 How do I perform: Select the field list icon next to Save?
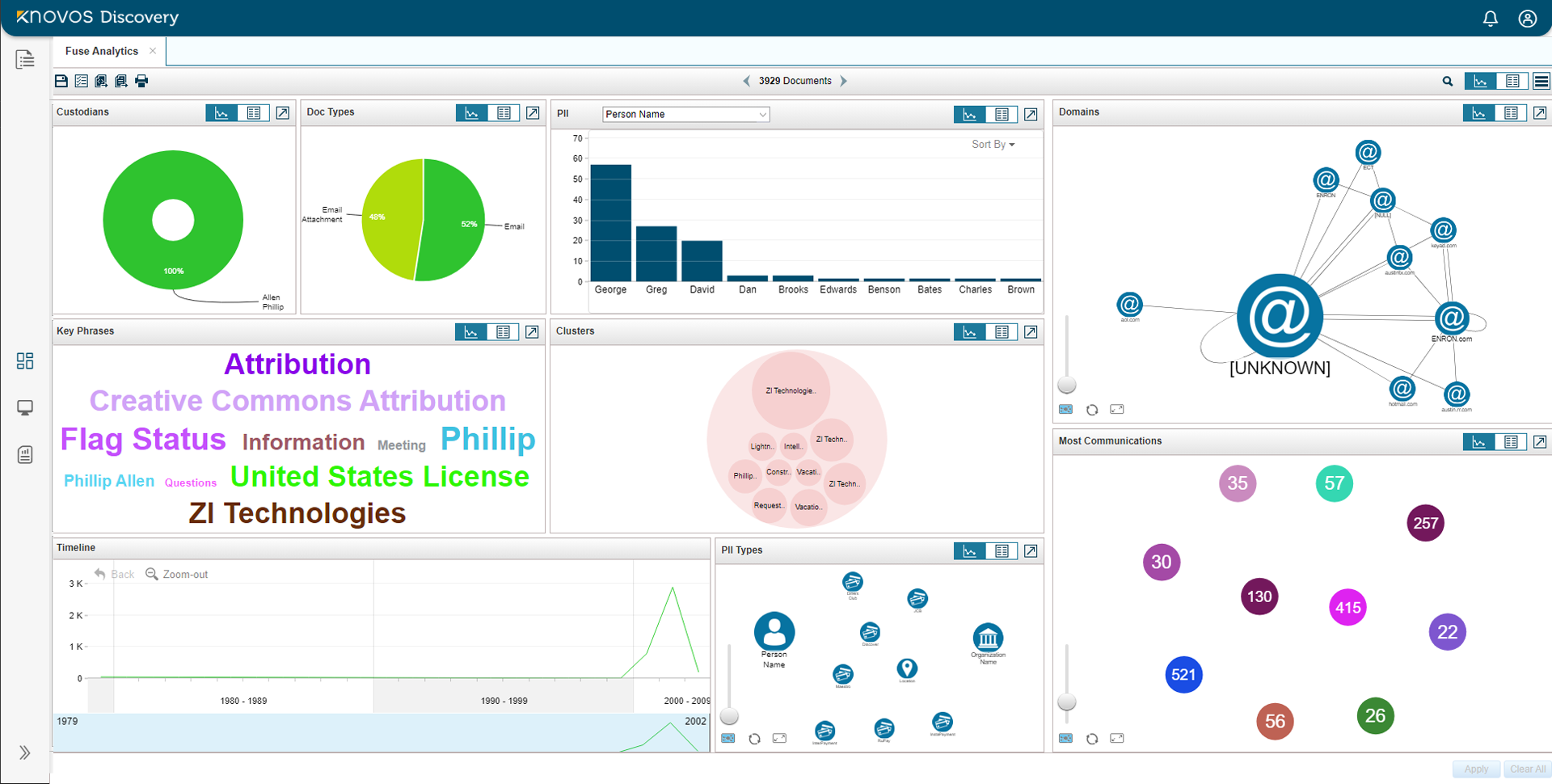click(81, 81)
